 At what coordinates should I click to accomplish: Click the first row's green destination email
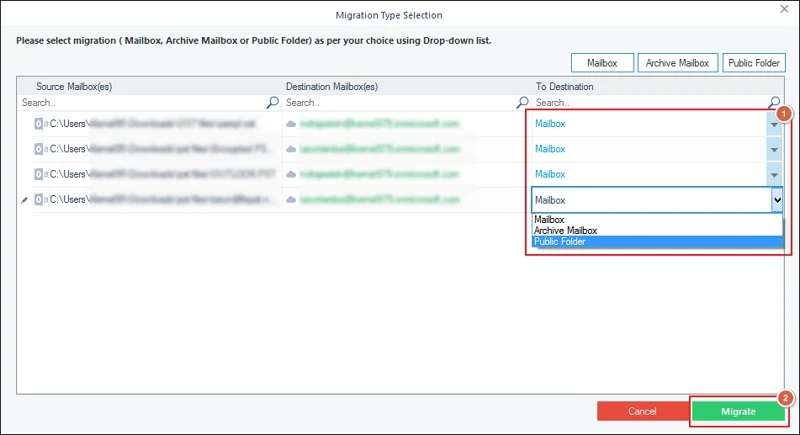pyautogui.click(x=380, y=124)
